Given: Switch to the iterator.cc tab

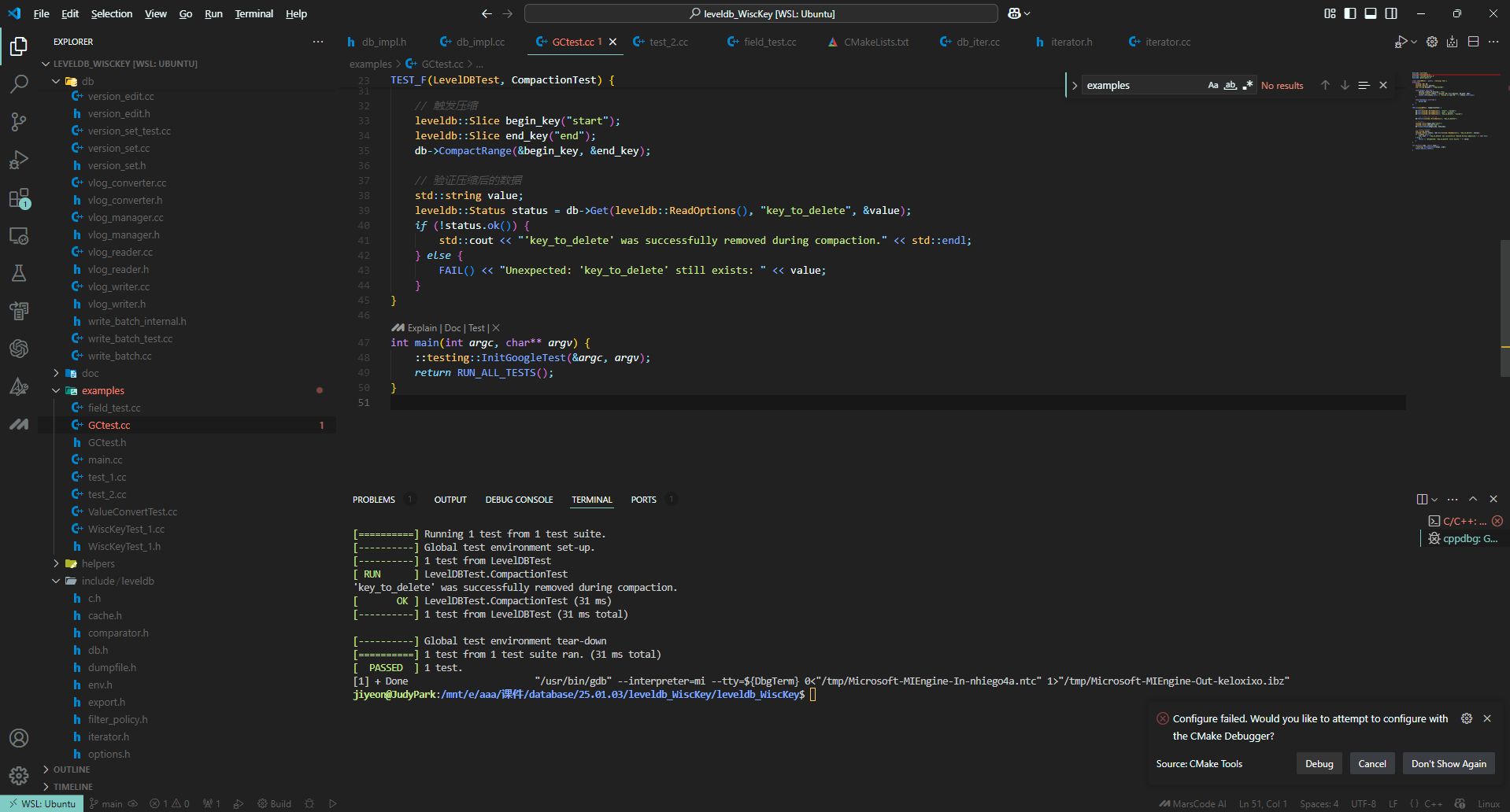Looking at the screenshot, I should coord(1160,42).
